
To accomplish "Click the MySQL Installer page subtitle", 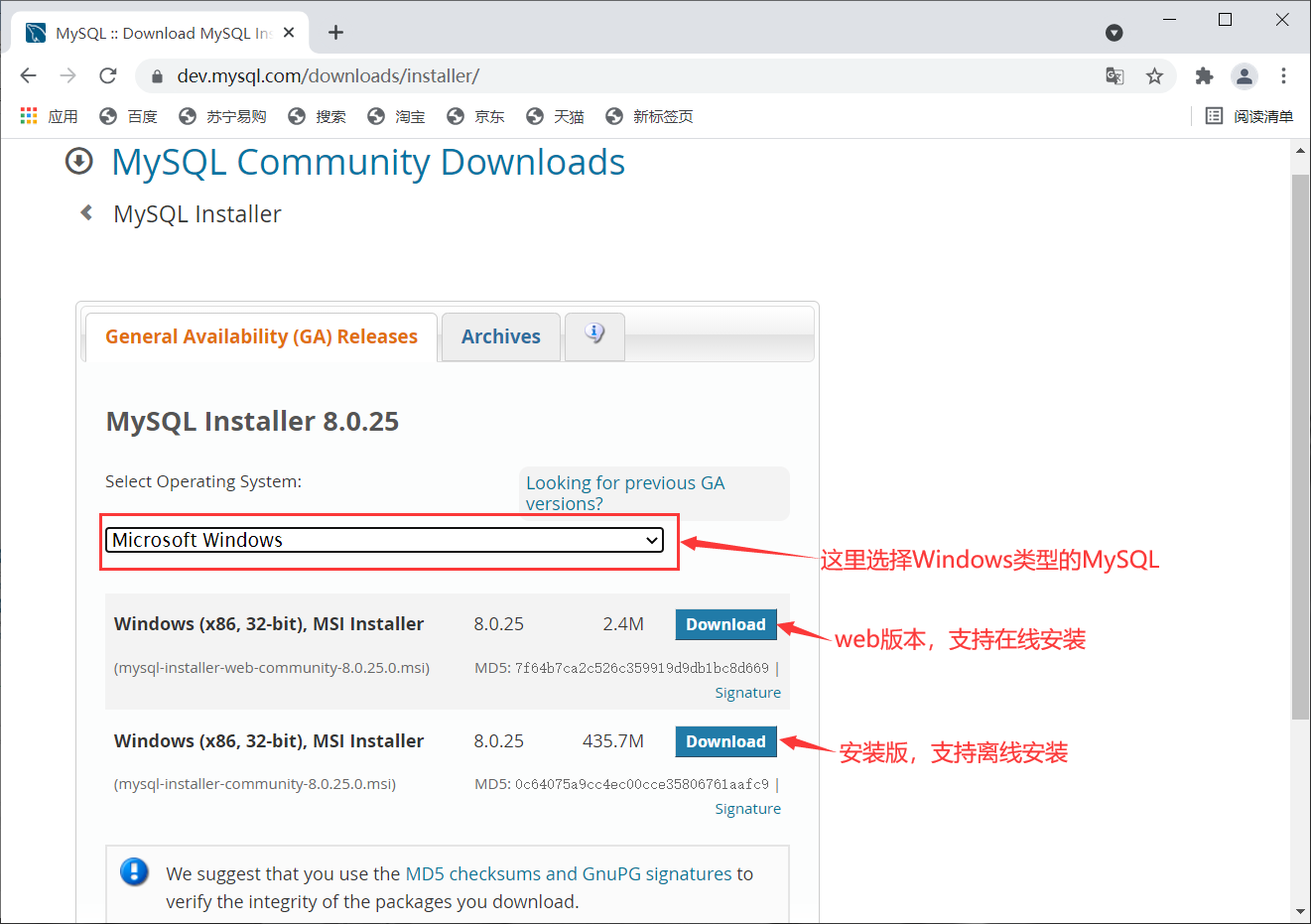I will click(x=197, y=213).
